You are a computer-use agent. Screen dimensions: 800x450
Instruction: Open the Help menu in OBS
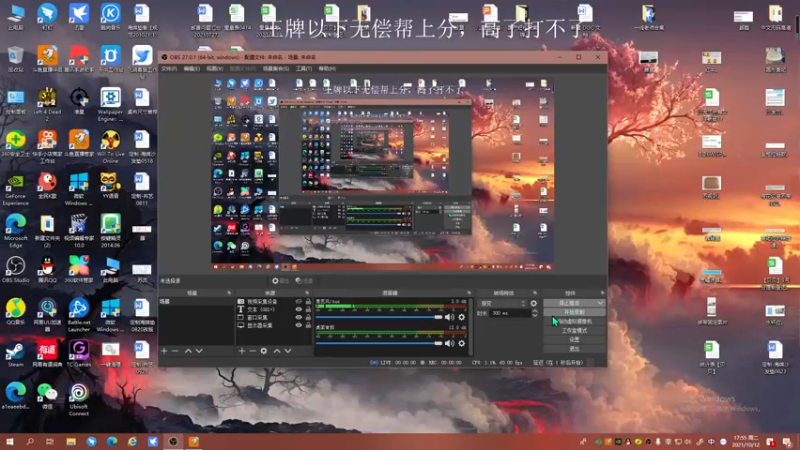[327, 68]
